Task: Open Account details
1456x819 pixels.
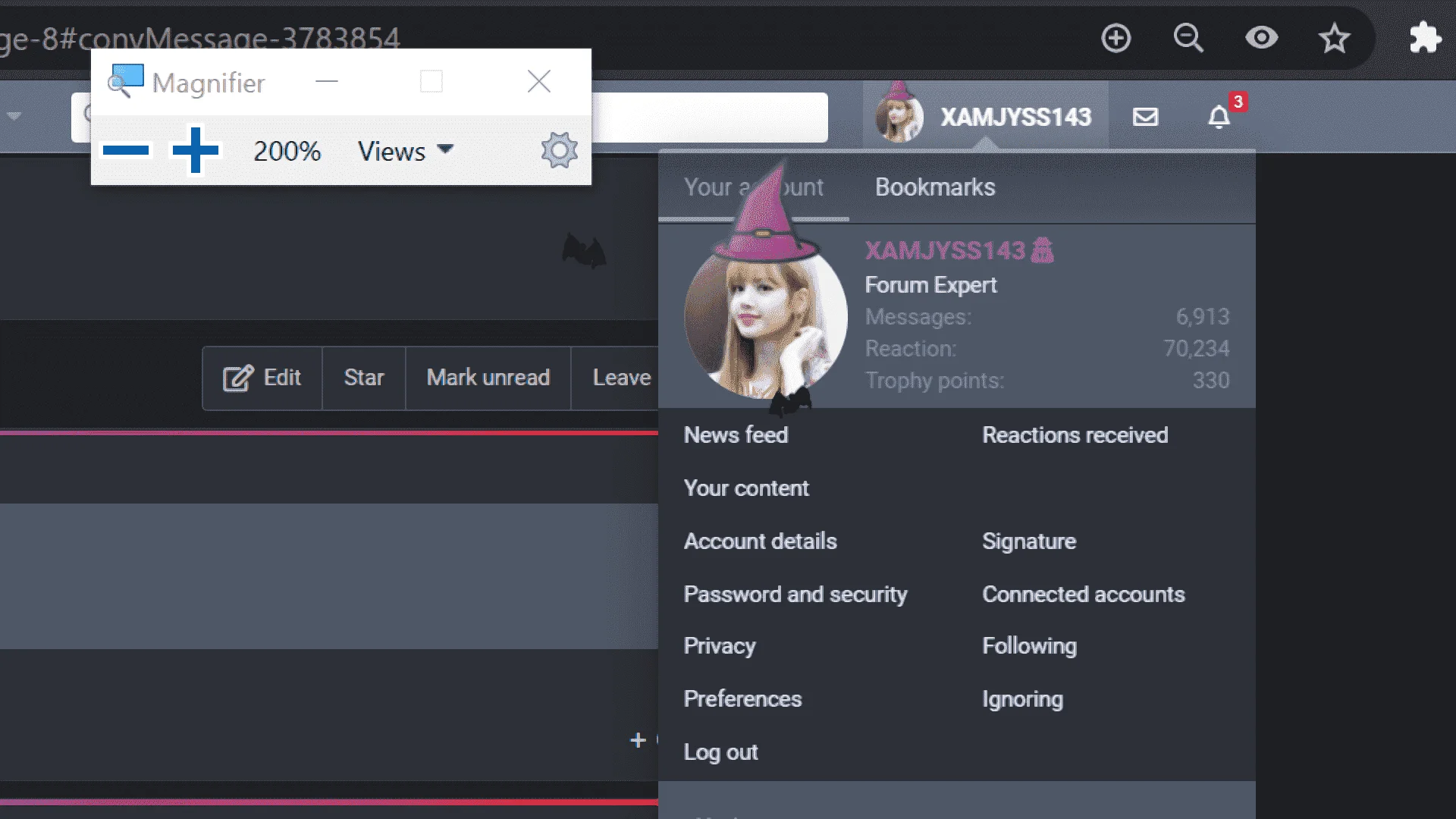Action: pos(761,541)
